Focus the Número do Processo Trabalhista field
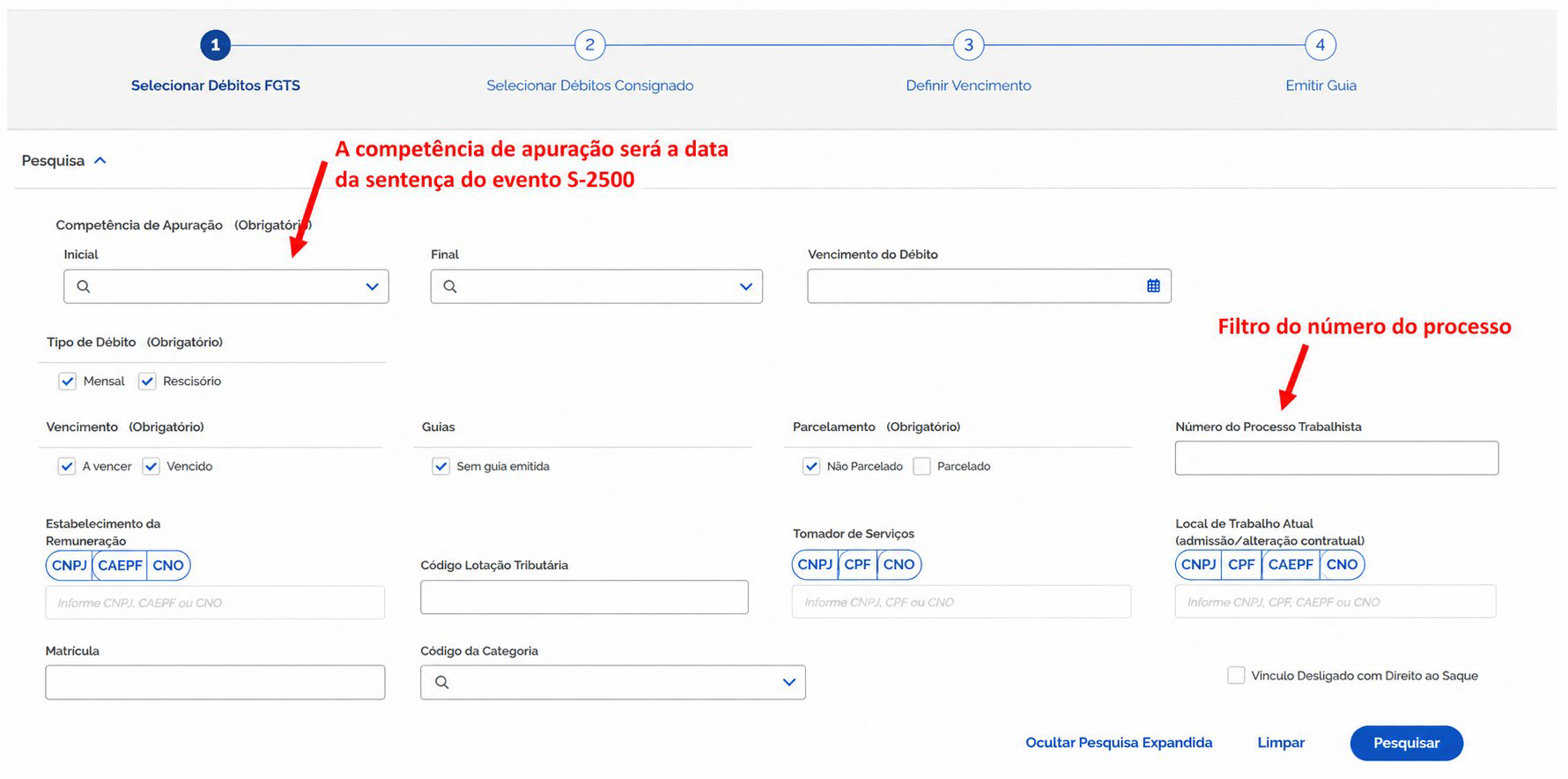Screen dimensions: 1568x779 coord(1336,458)
